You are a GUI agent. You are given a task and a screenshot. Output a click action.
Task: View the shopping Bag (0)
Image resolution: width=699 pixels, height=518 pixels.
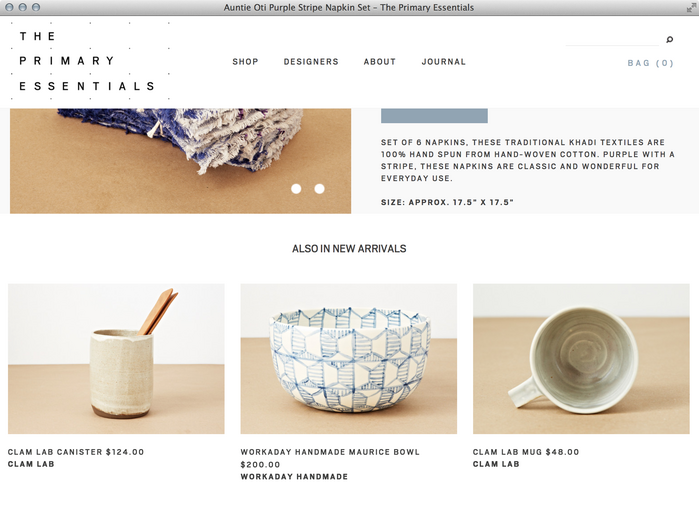click(x=650, y=63)
